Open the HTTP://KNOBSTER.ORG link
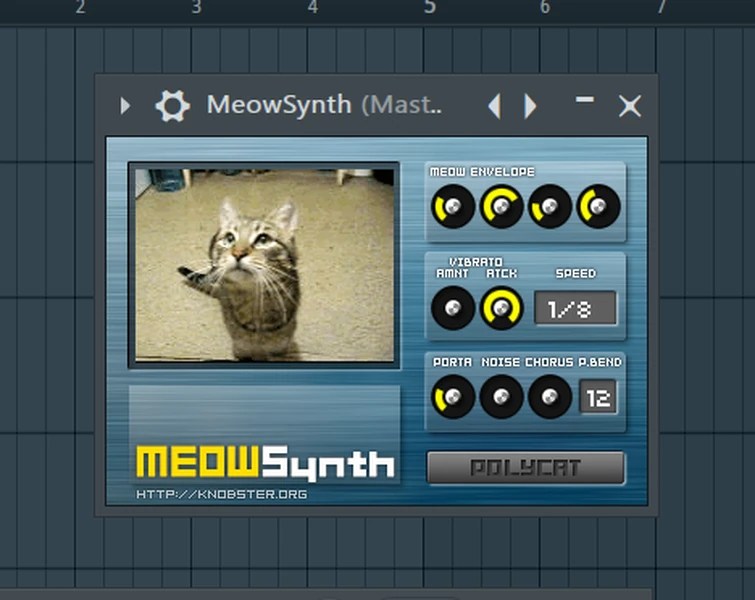This screenshot has height=600, width=755. pos(222,495)
